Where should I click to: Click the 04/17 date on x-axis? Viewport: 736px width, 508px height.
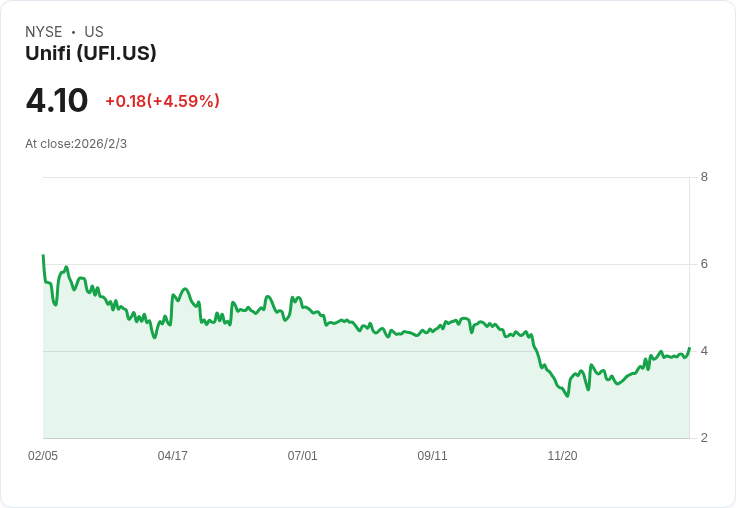[173, 456]
